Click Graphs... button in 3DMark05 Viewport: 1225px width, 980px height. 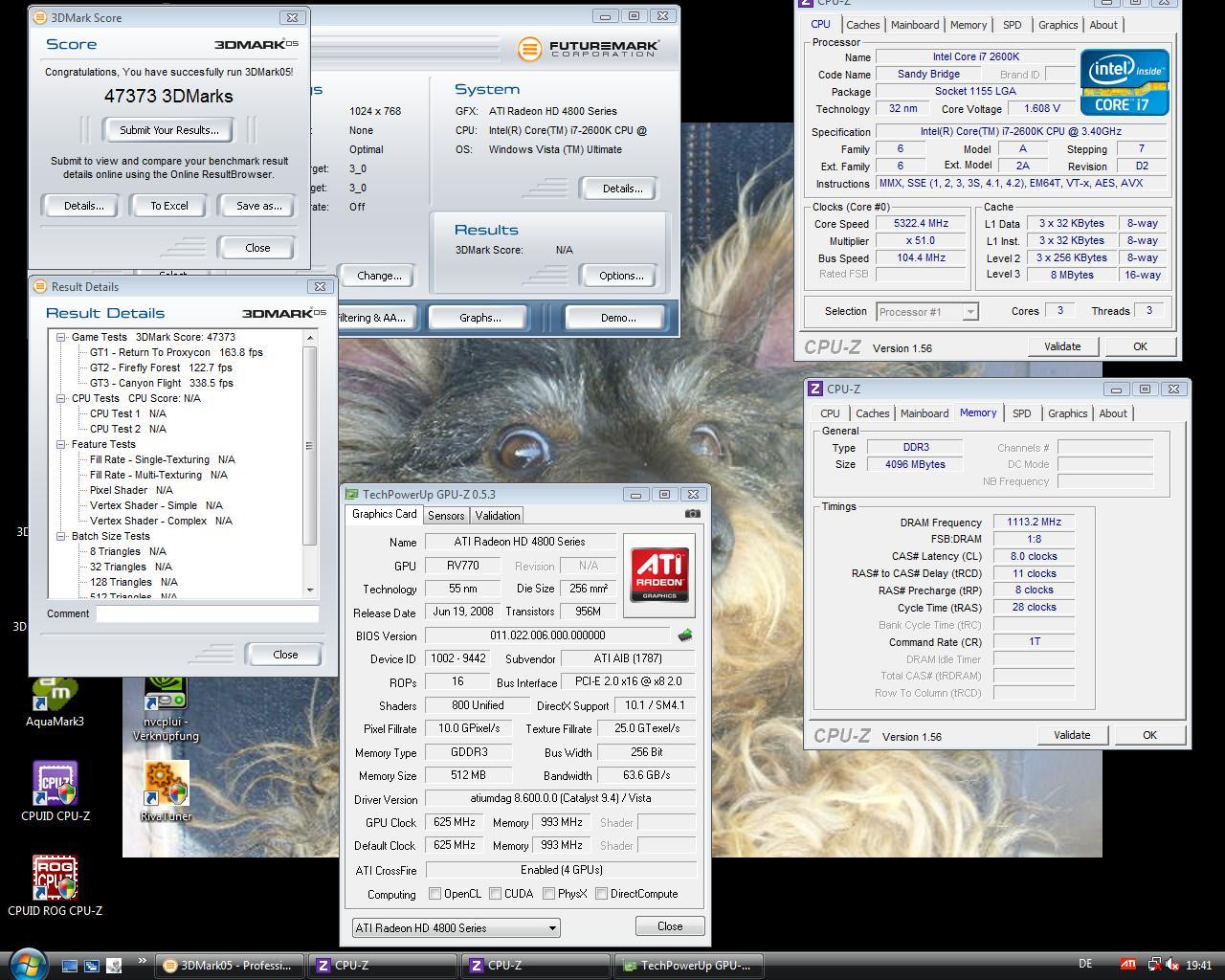click(x=479, y=318)
